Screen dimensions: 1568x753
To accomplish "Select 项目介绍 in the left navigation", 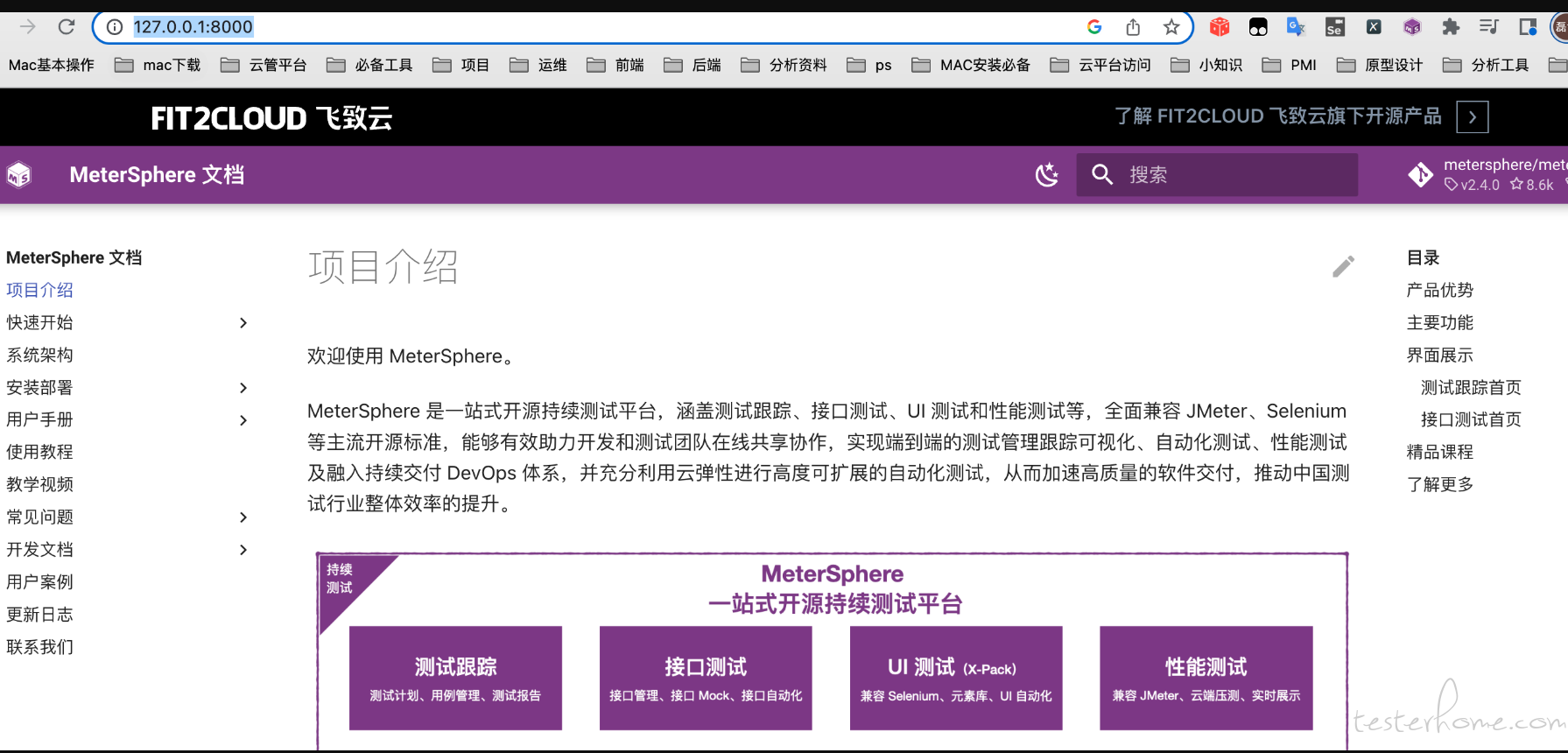I will click(x=39, y=290).
